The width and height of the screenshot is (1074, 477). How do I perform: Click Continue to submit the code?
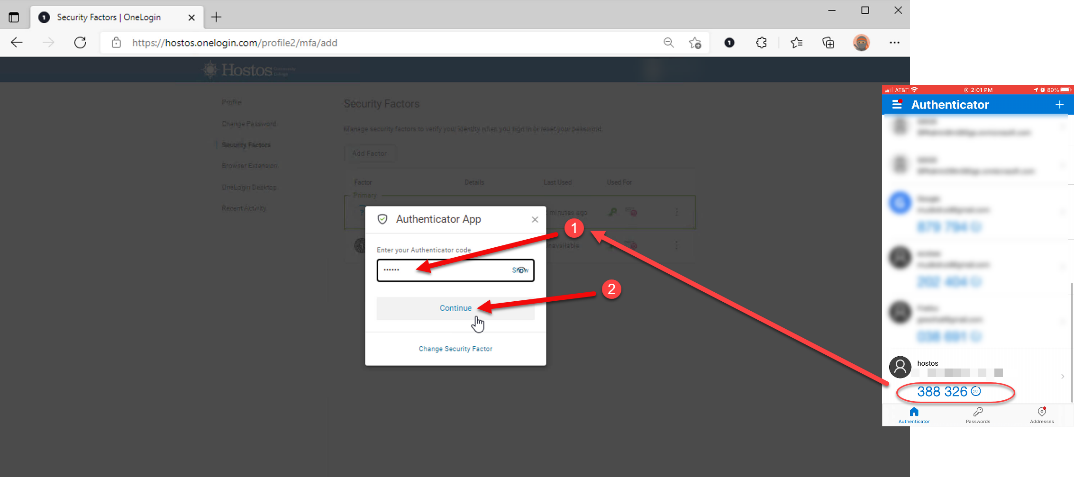455,308
